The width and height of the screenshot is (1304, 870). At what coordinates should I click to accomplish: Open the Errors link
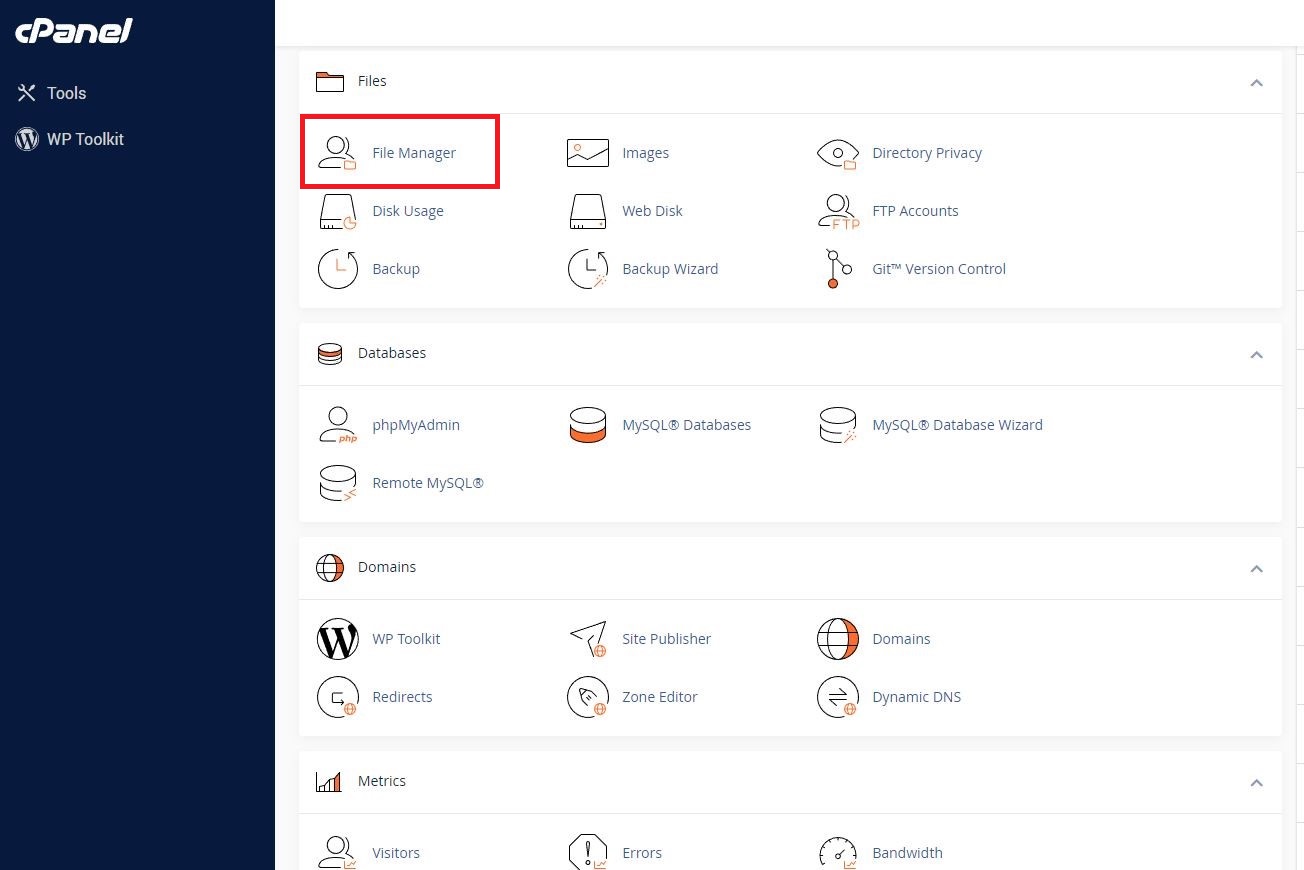coord(642,853)
